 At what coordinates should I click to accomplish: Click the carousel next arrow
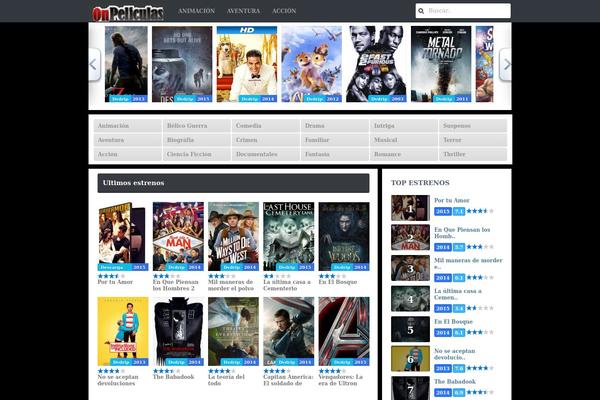click(505, 64)
